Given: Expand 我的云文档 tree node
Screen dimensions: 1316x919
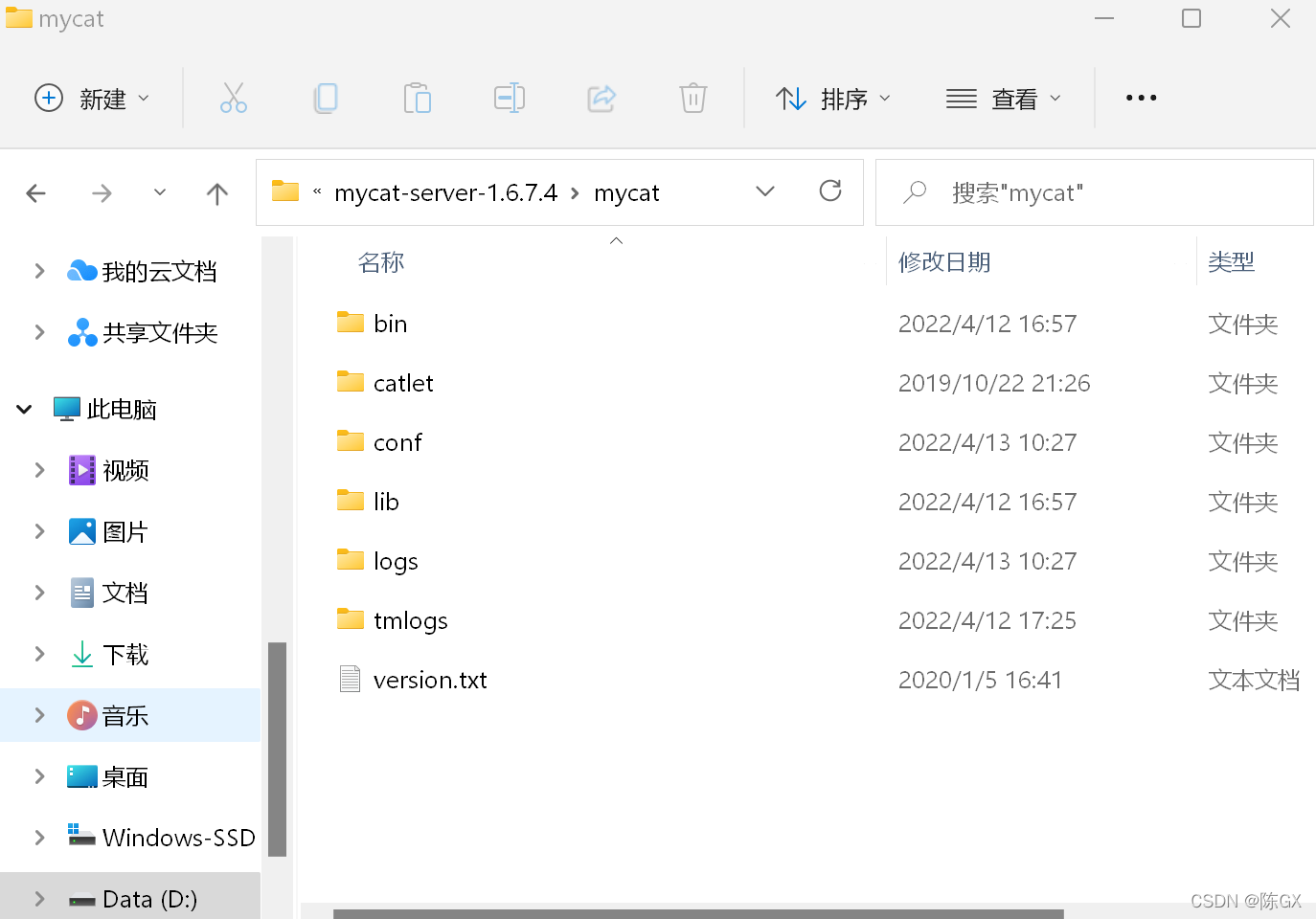Looking at the screenshot, I should (39, 272).
